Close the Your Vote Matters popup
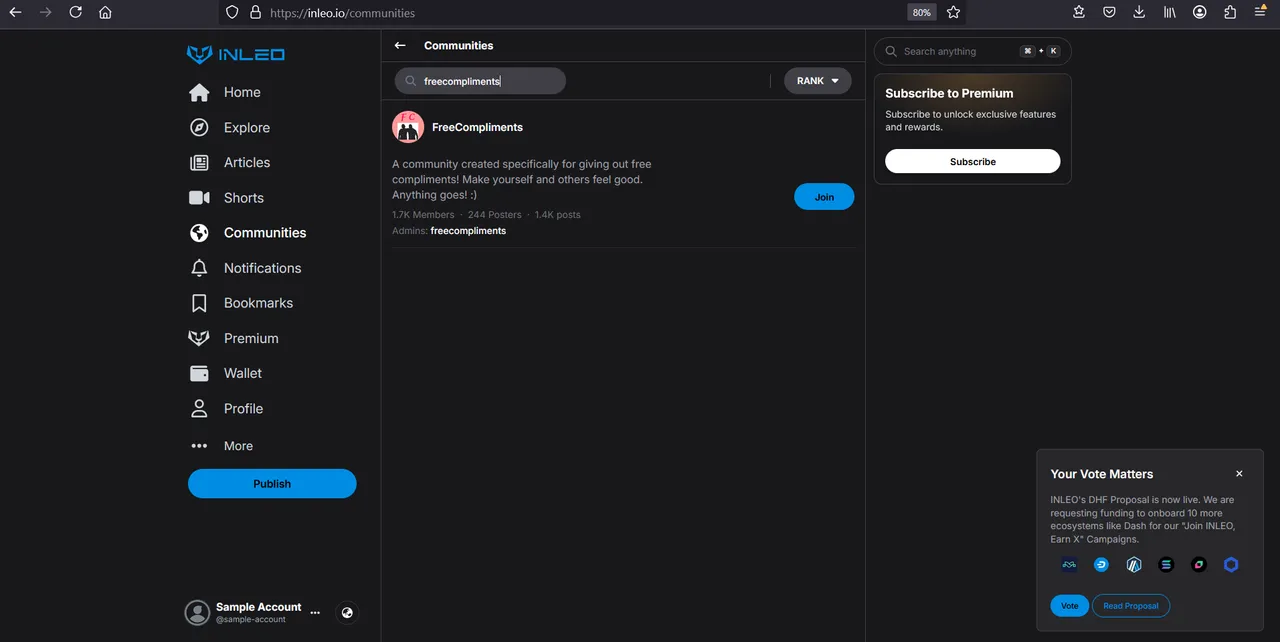 click(1239, 474)
